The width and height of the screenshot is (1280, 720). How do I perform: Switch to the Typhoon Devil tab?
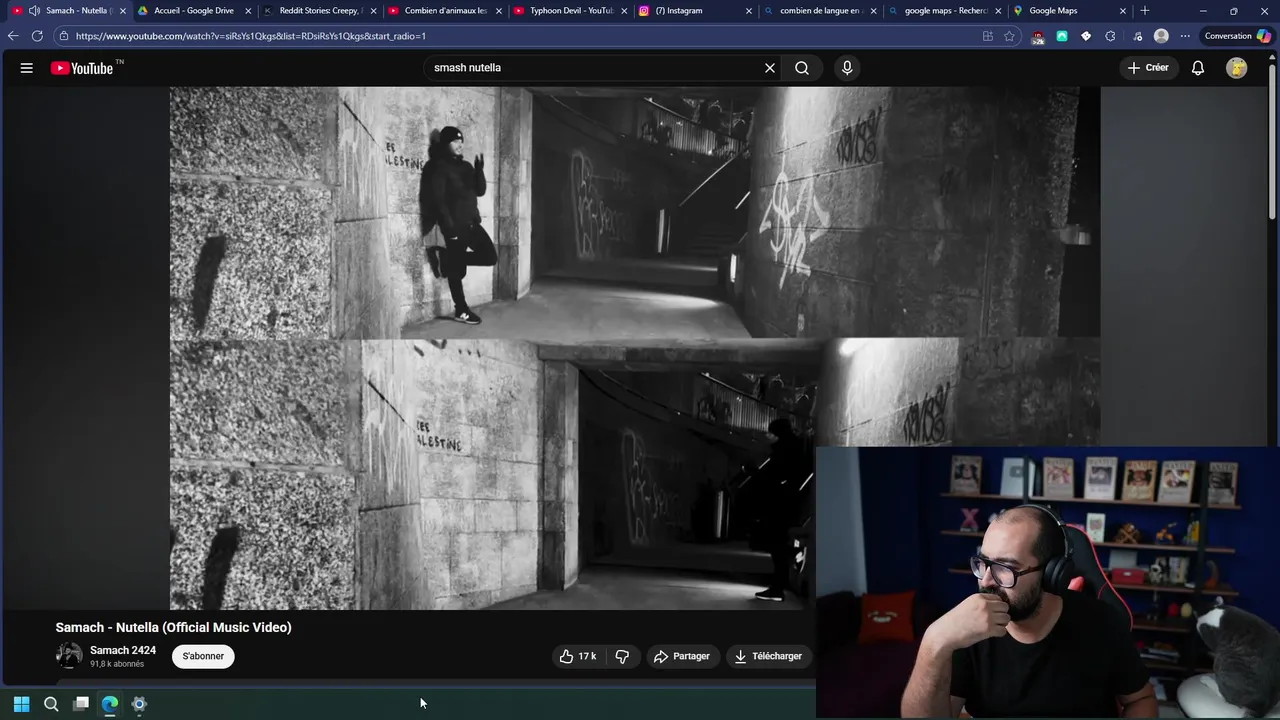point(570,11)
